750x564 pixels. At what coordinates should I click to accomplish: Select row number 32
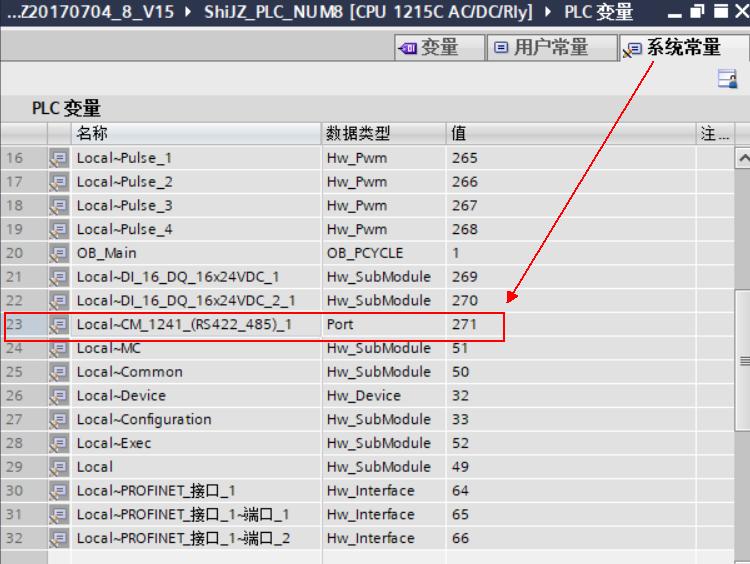coord(24,538)
